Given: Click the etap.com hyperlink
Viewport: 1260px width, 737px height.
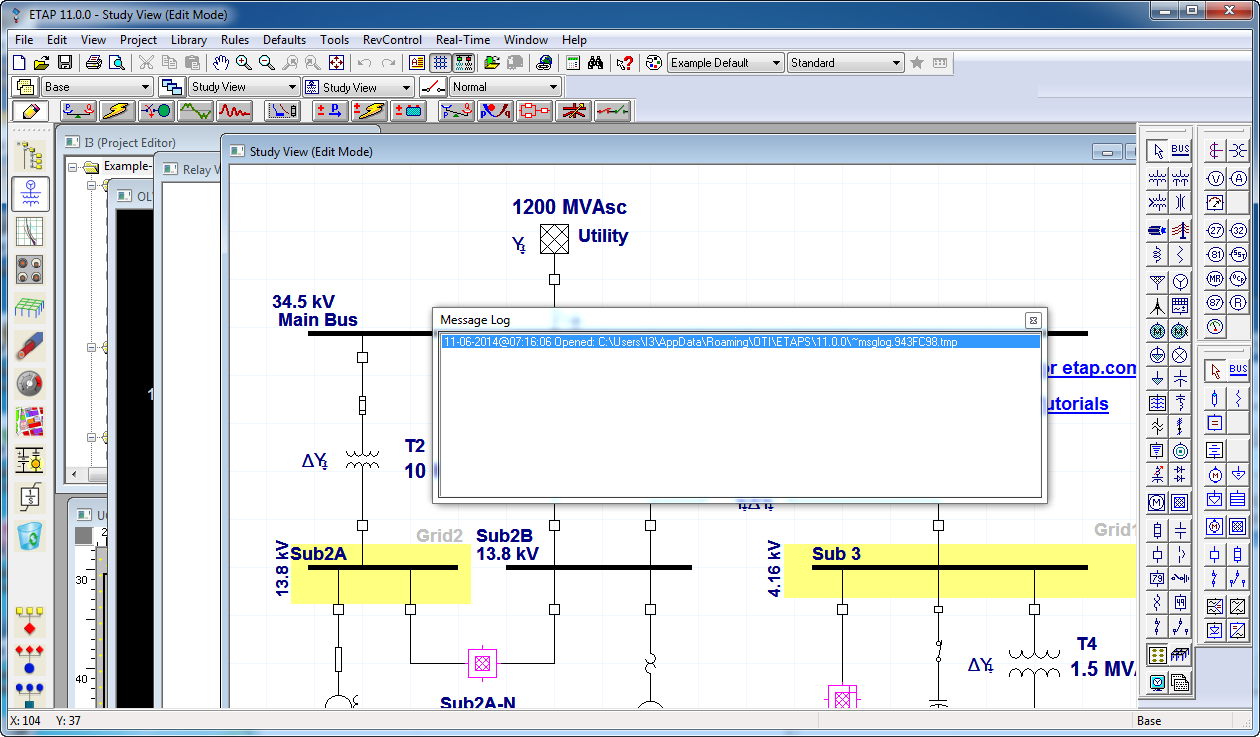Looking at the screenshot, I should 1090,368.
